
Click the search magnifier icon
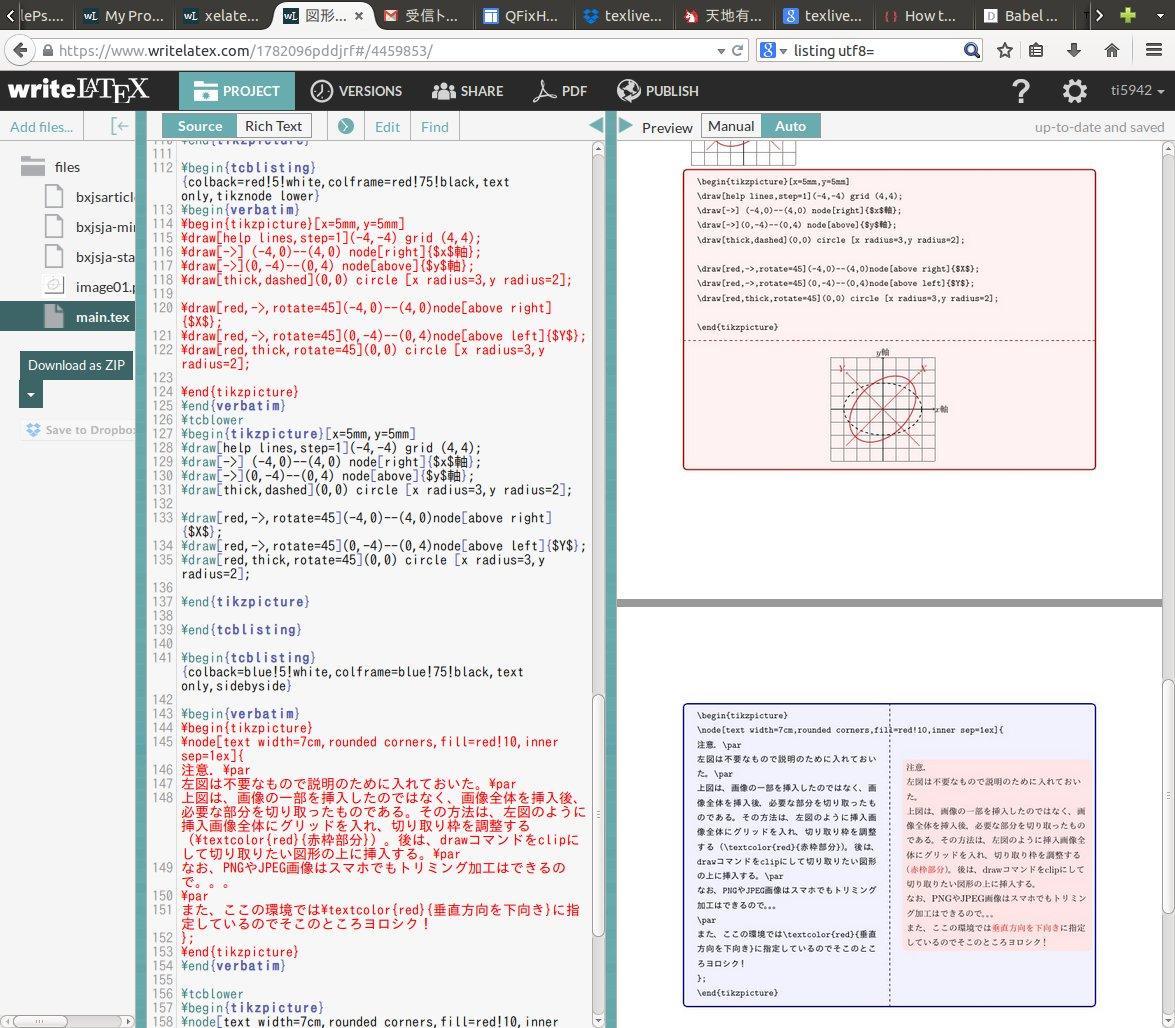971,50
